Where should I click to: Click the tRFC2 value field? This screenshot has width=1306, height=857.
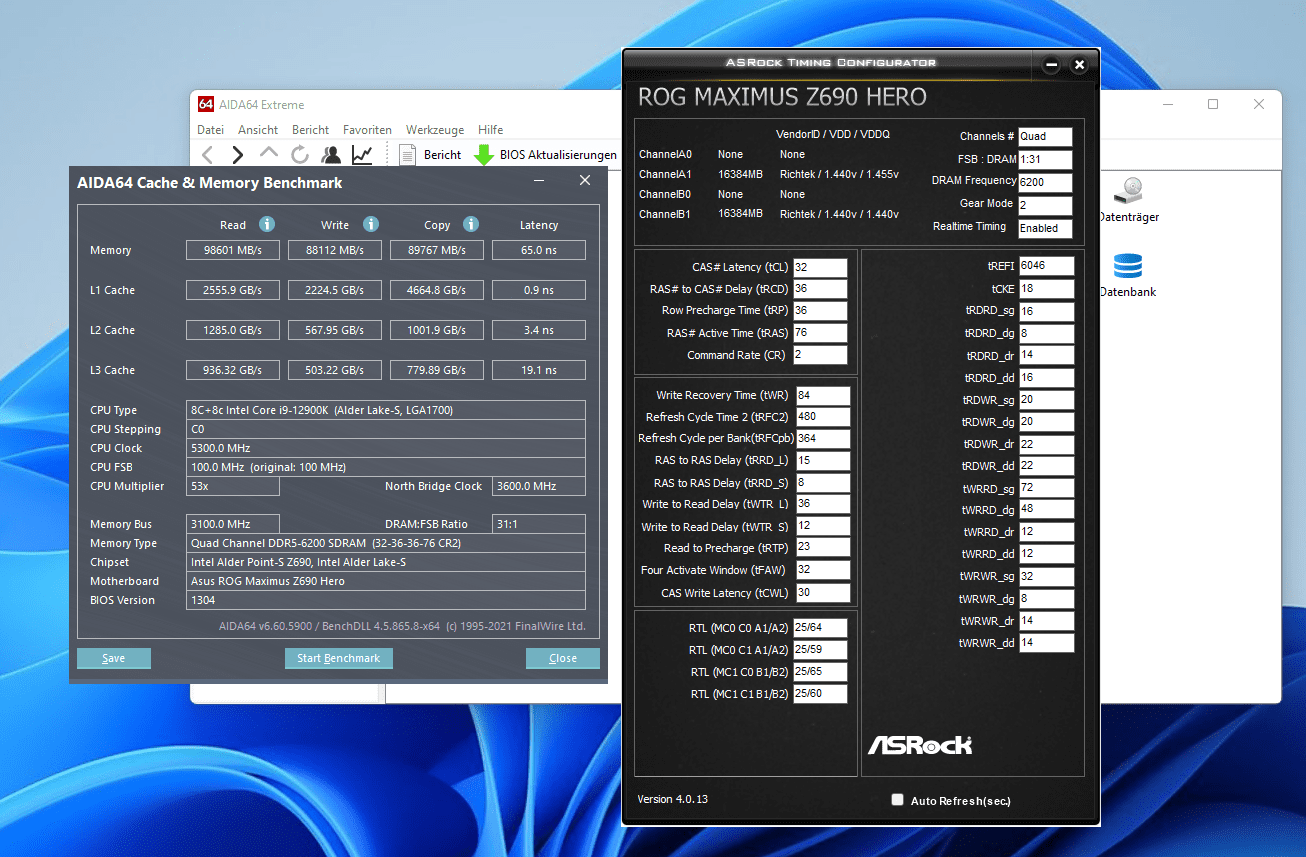pyautogui.click(x=823, y=417)
